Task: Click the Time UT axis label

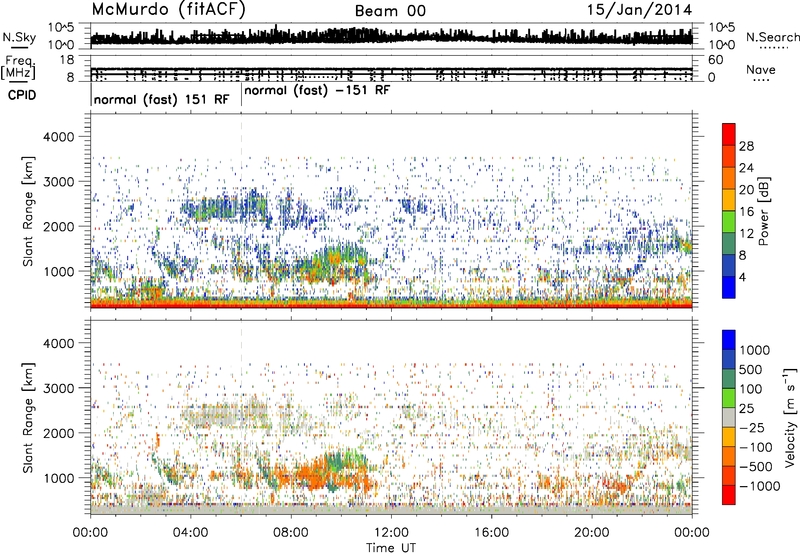Action: [x=391, y=548]
